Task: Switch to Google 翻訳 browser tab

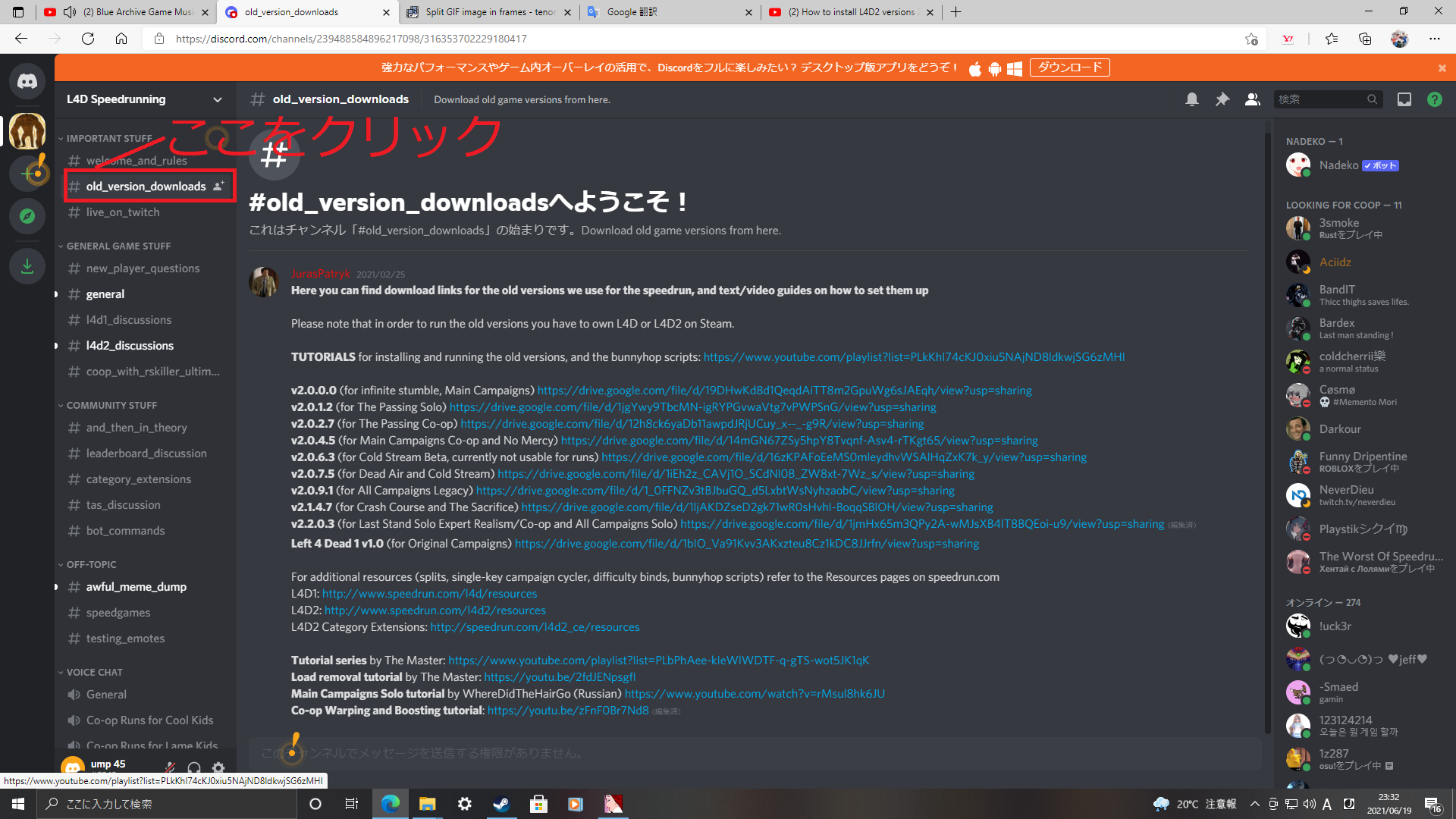Action: (x=668, y=12)
